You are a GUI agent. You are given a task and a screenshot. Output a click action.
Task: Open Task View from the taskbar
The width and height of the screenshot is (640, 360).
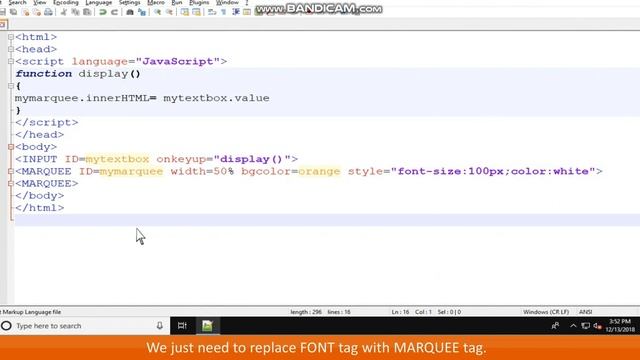pyautogui.click(x=182, y=326)
